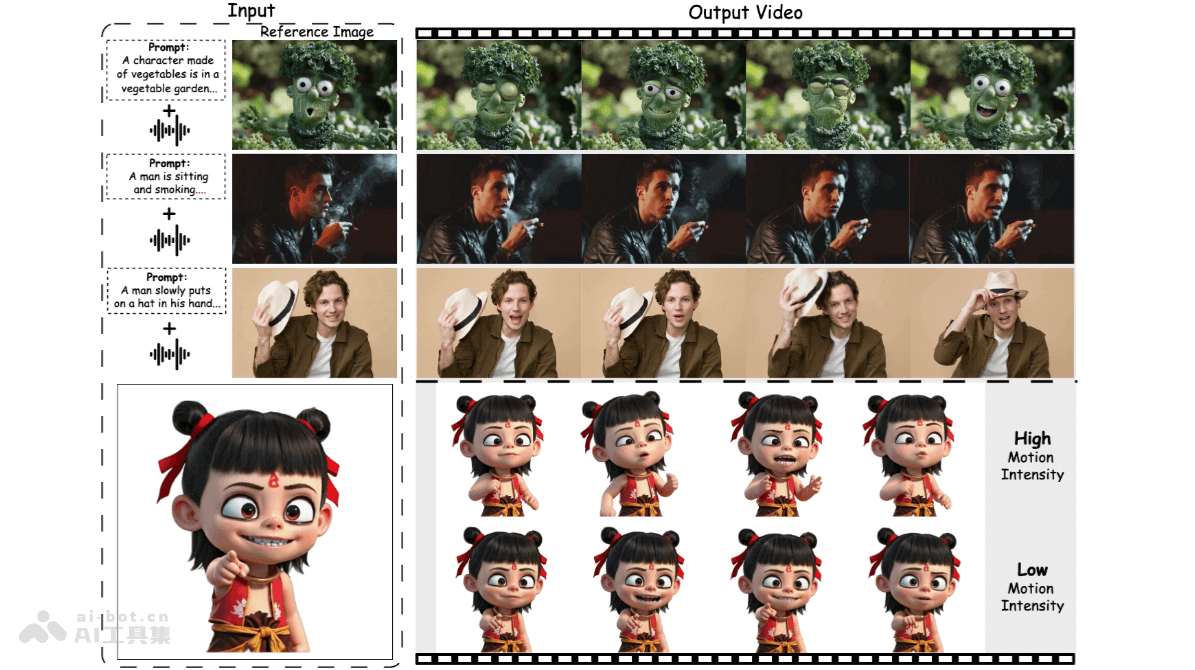Select the Nezha character reference thumbnail
1195x670 pixels.
click(x=255, y=520)
